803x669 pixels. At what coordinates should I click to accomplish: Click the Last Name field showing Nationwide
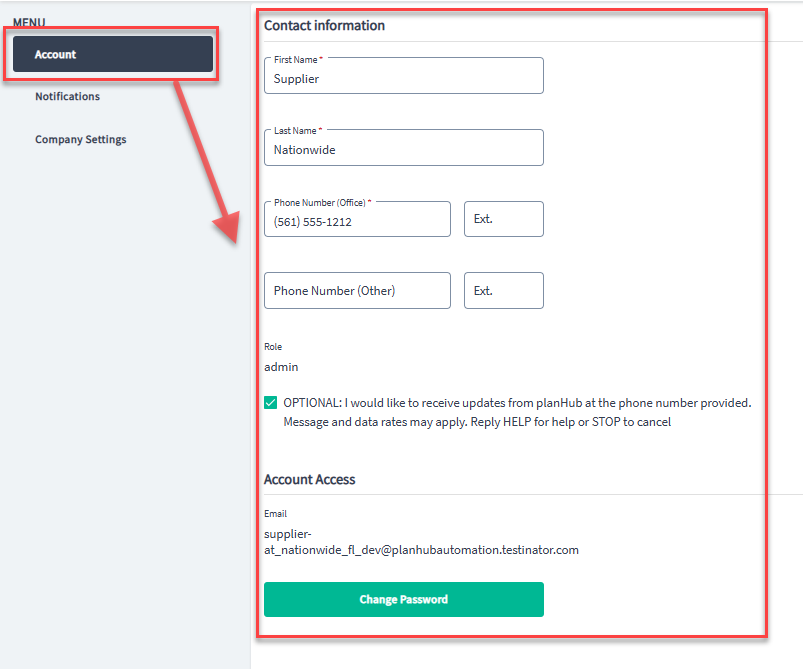point(403,147)
